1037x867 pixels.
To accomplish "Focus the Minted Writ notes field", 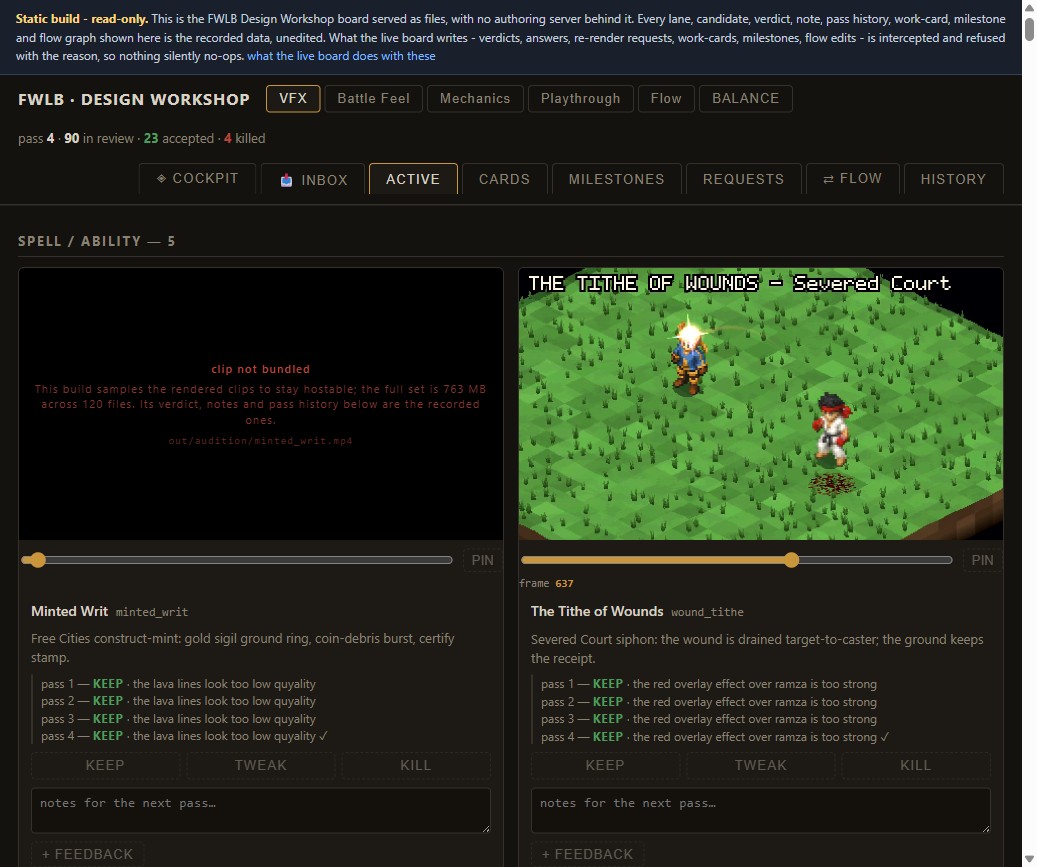I will (261, 810).
